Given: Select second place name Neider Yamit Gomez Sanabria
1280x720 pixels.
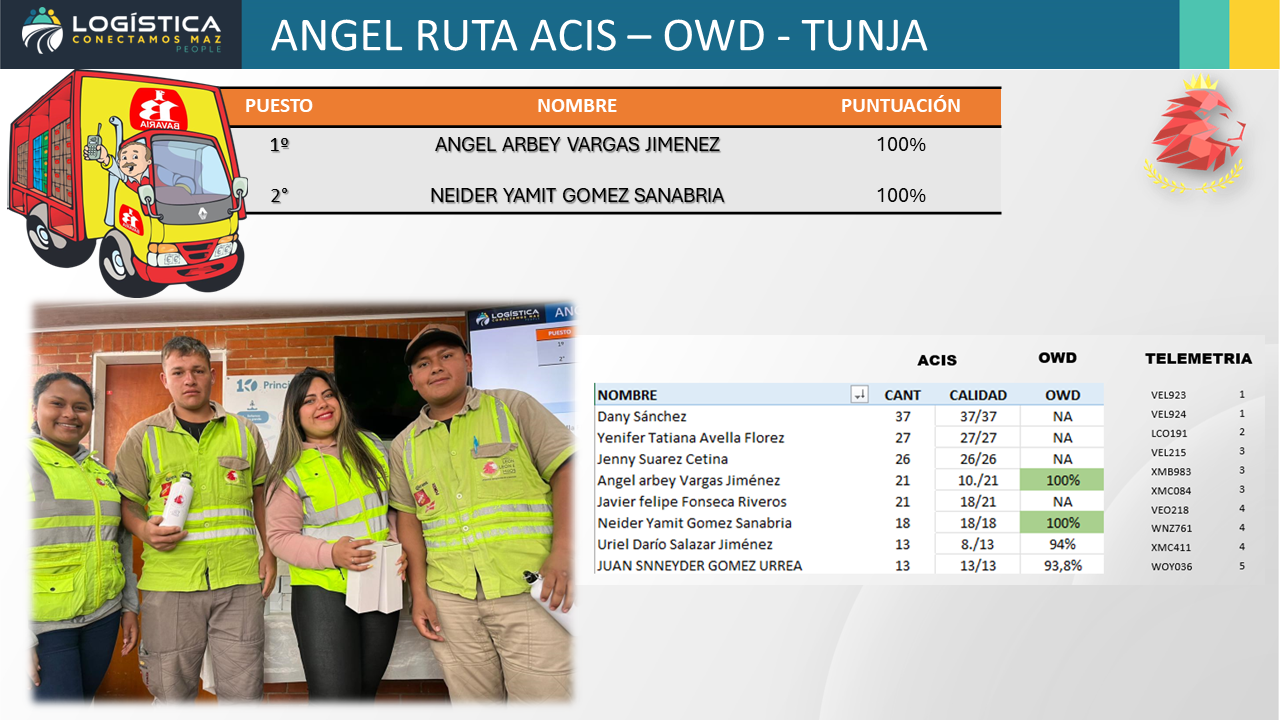Looking at the screenshot, I should 577,196.
